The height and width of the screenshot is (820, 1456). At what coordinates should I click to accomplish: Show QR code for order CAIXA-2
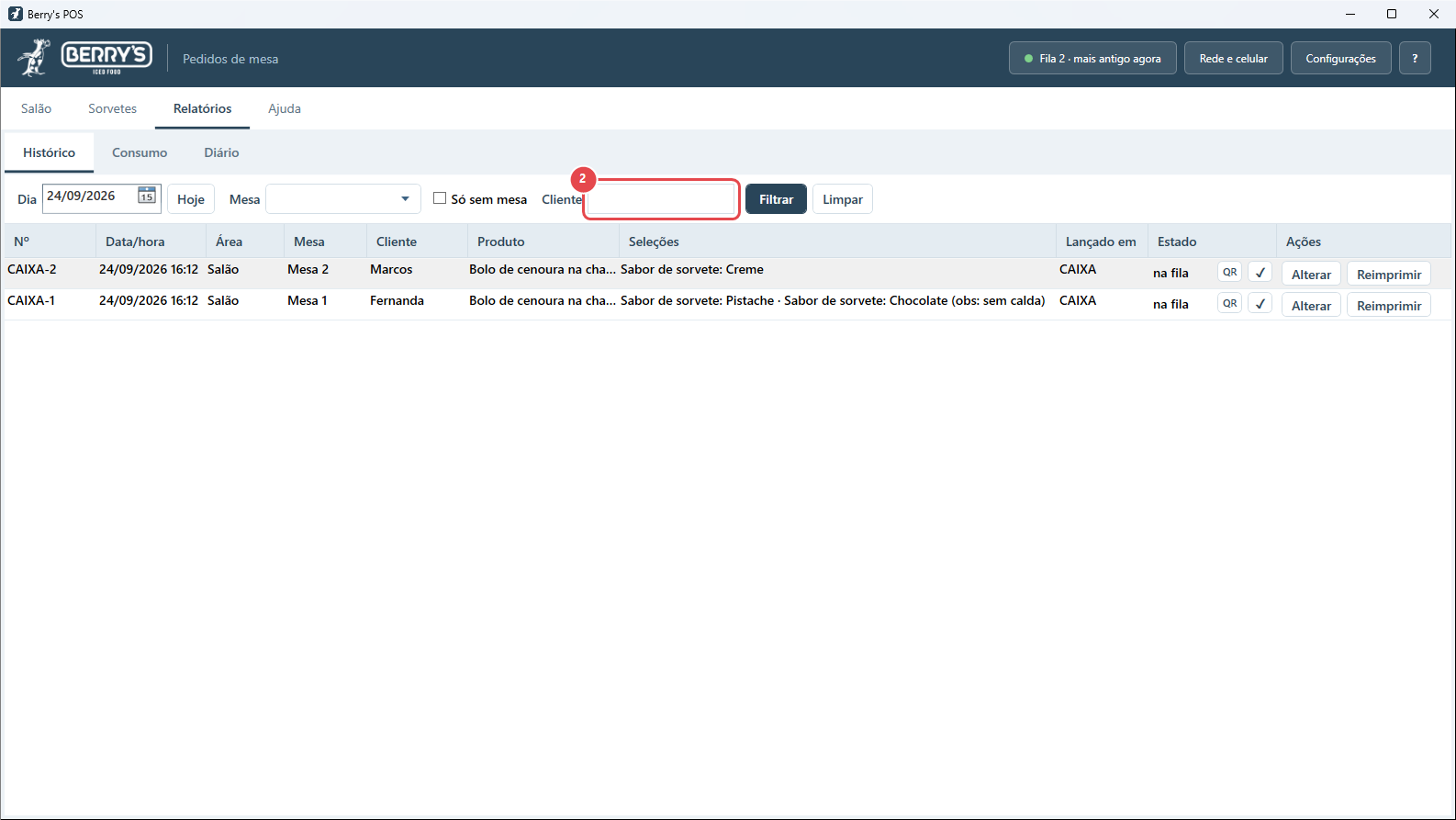coord(1229,273)
